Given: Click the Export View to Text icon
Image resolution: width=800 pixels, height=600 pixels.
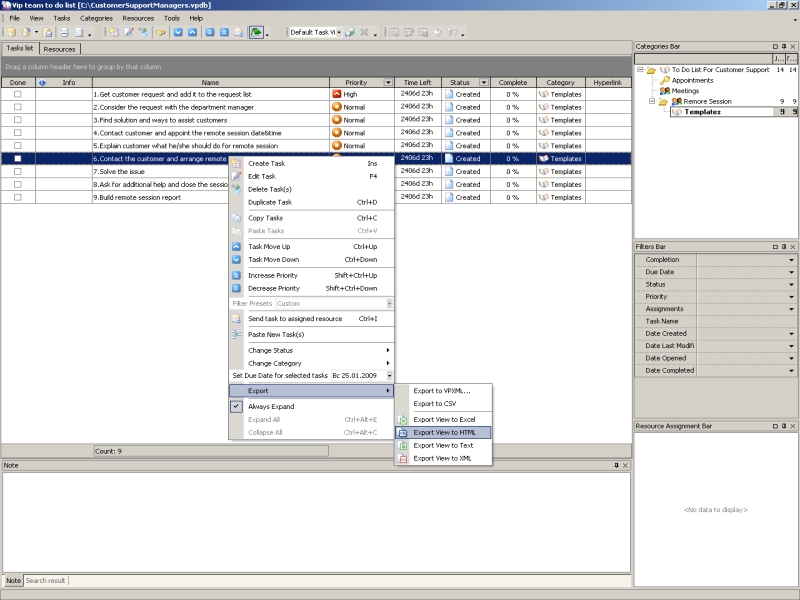Looking at the screenshot, I should [x=403, y=445].
